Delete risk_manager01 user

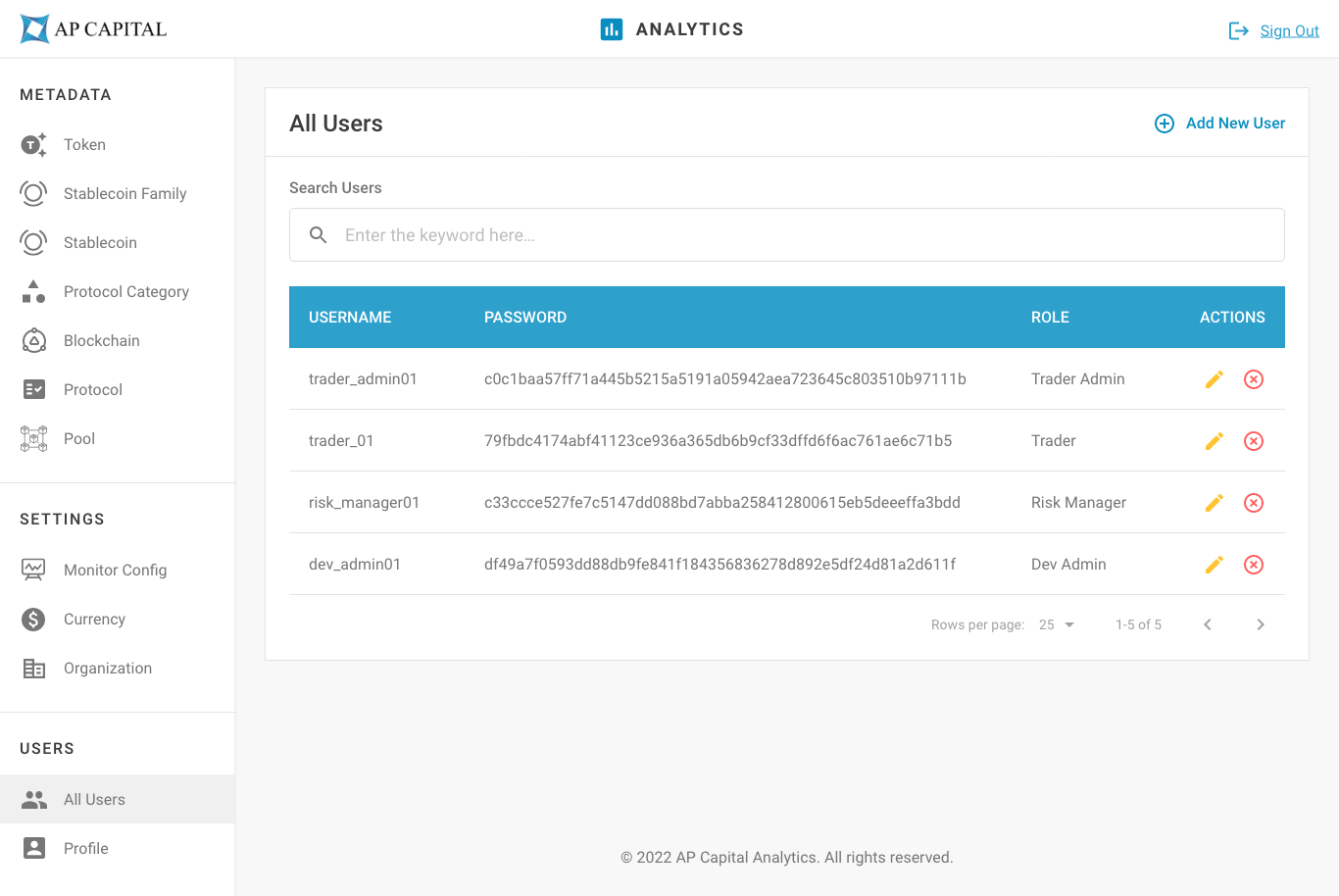pyautogui.click(x=1254, y=503)
